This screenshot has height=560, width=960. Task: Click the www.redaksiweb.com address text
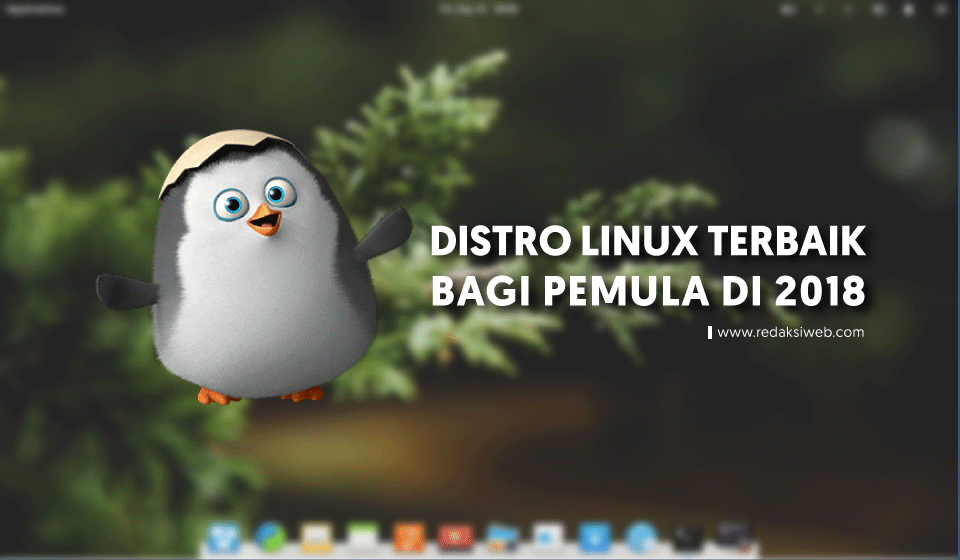pos(790,332)
